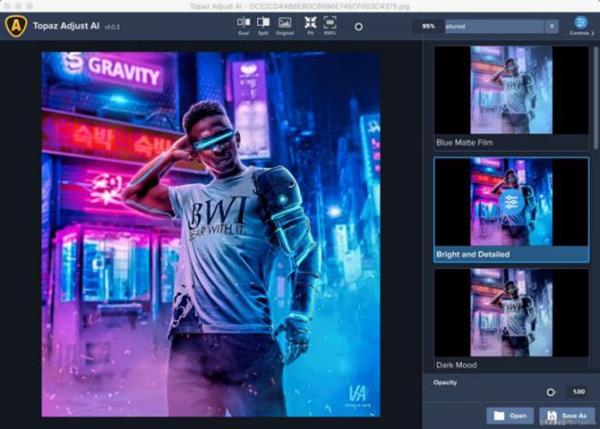600x429 pixels.
Task: Enable Split view comparison
Action: coord(264,24)
